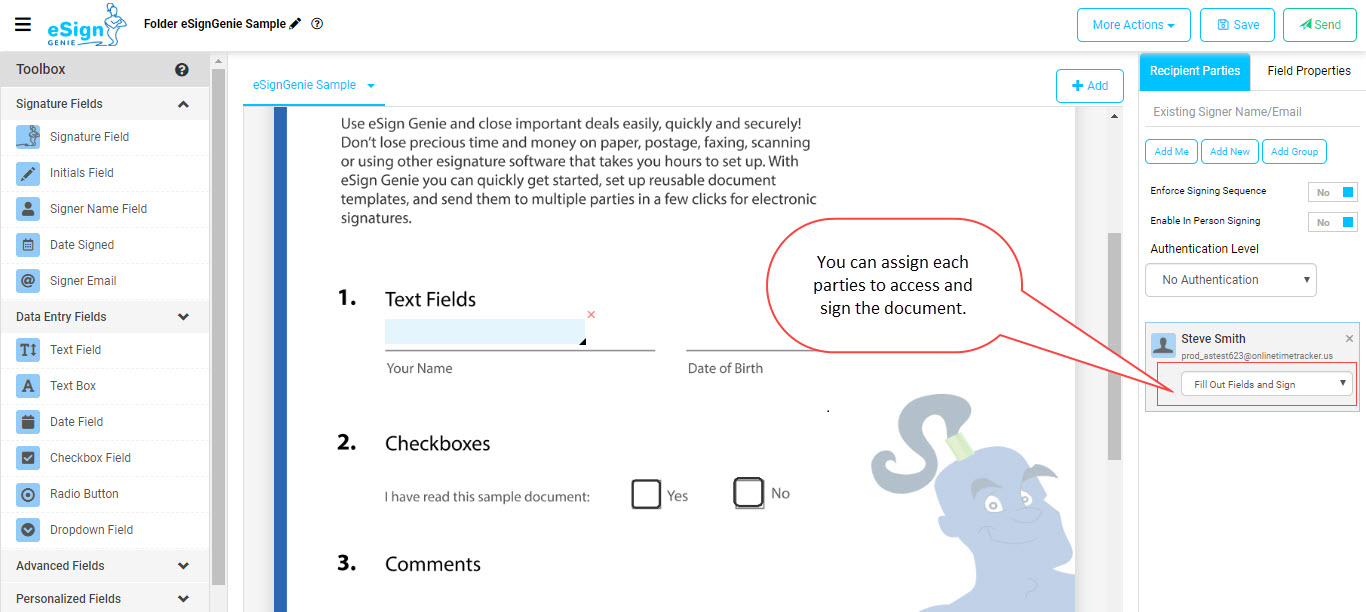Open the hamburger navigation menu
Screen dimensions: 1366x612
[23, 24]
